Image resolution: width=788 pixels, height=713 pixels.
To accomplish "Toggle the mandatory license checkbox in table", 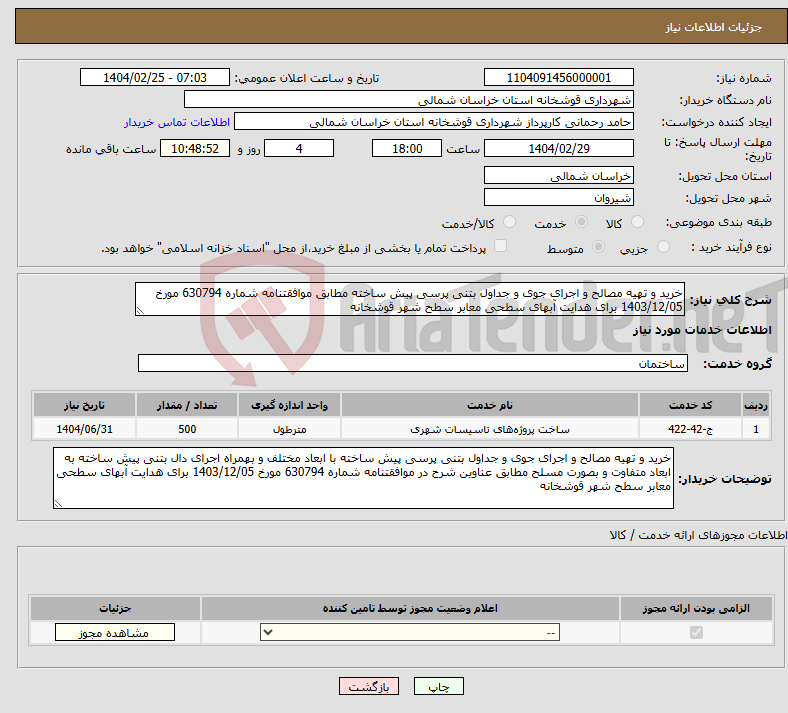I will pyautogui.click(x=697, y=632).
